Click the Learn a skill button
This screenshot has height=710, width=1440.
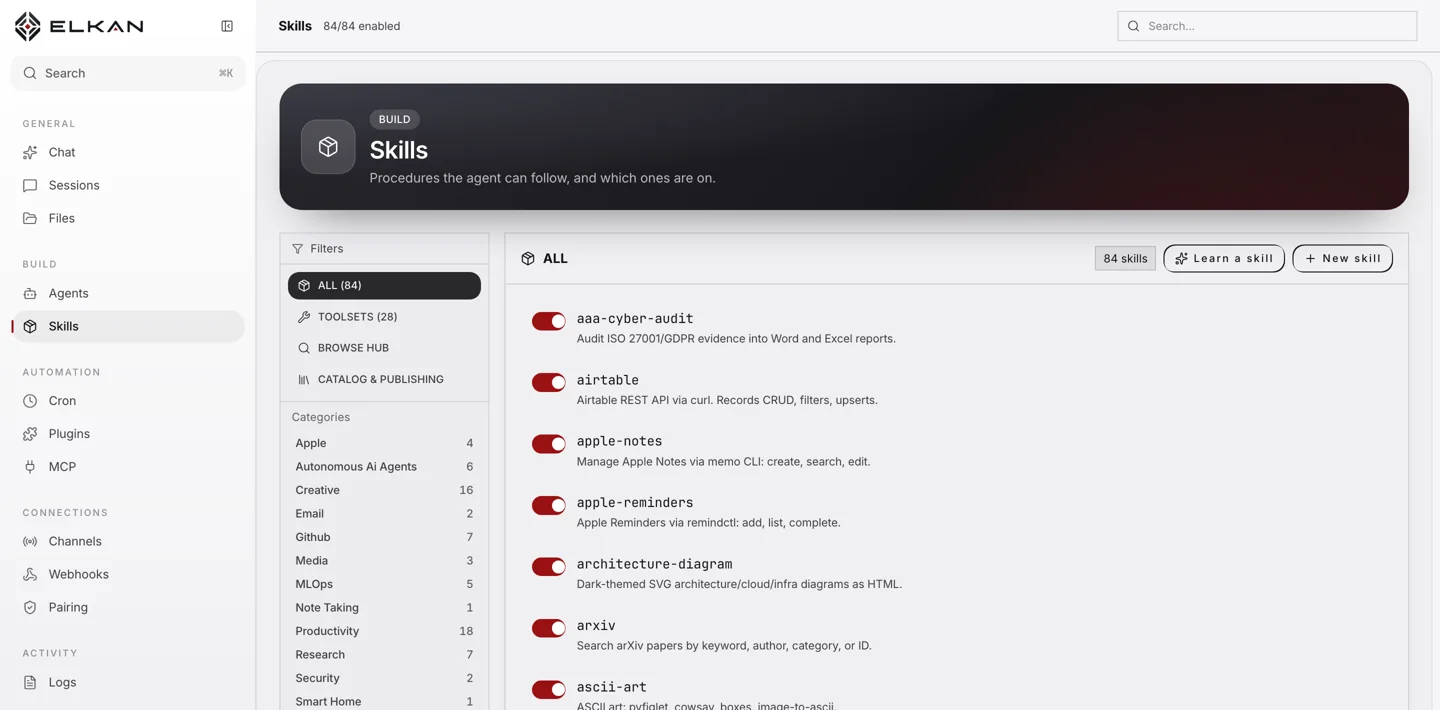pyautogui.click(x=1224, y=258)
